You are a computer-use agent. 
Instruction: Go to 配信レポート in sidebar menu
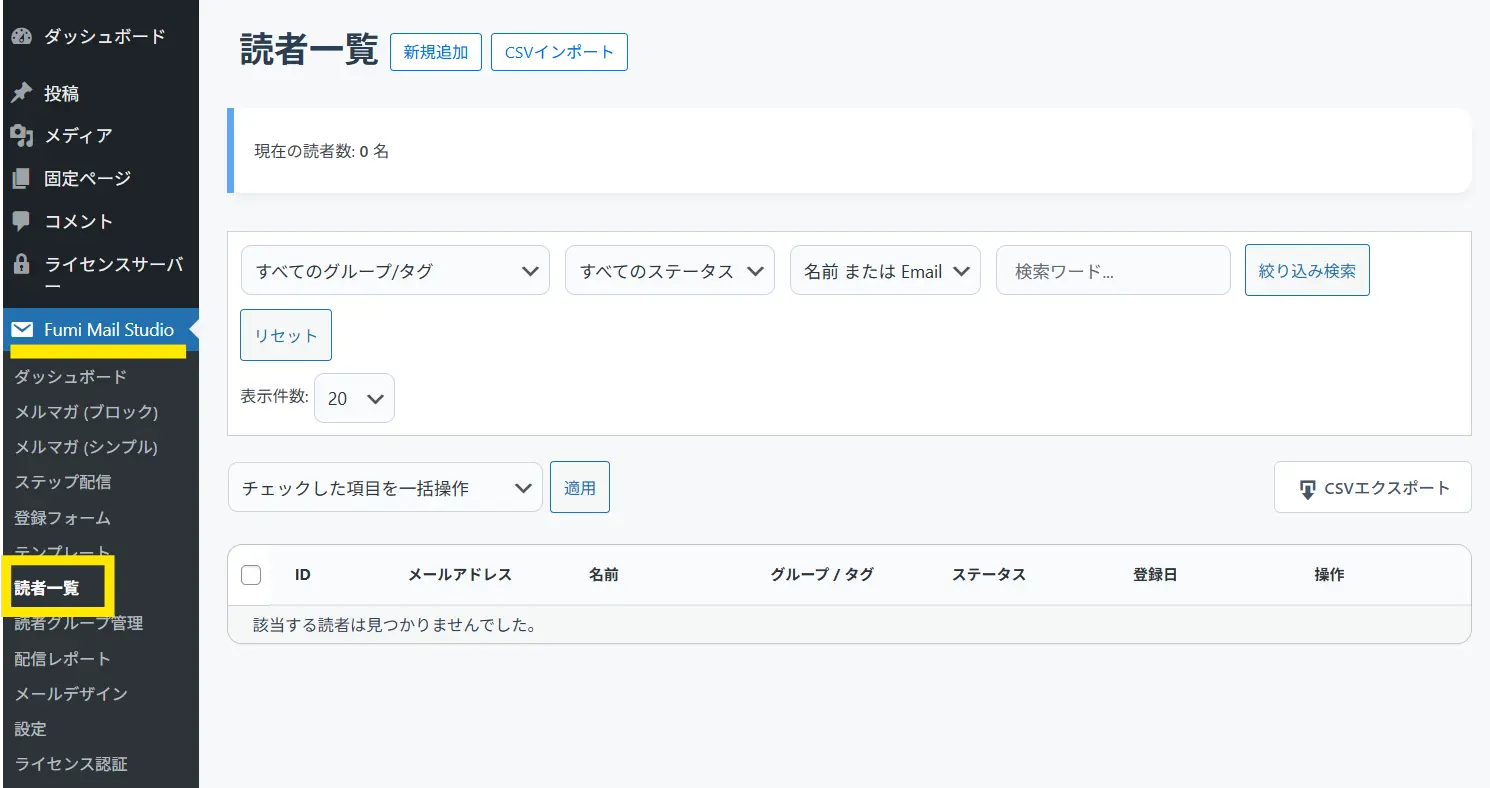coord(63,659)
